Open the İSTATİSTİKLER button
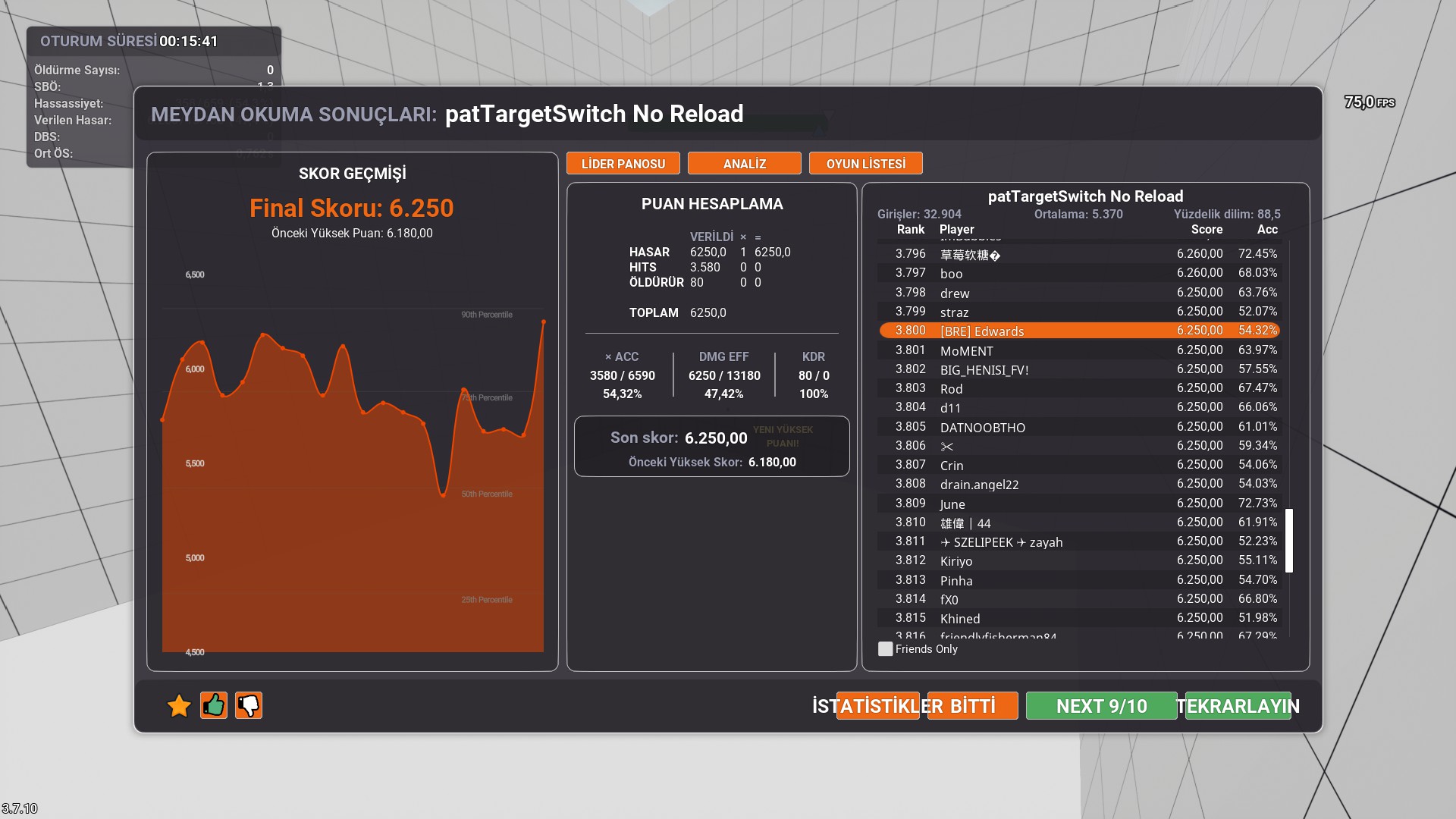The image size is (1456, 819). click(x=877, y=706)
